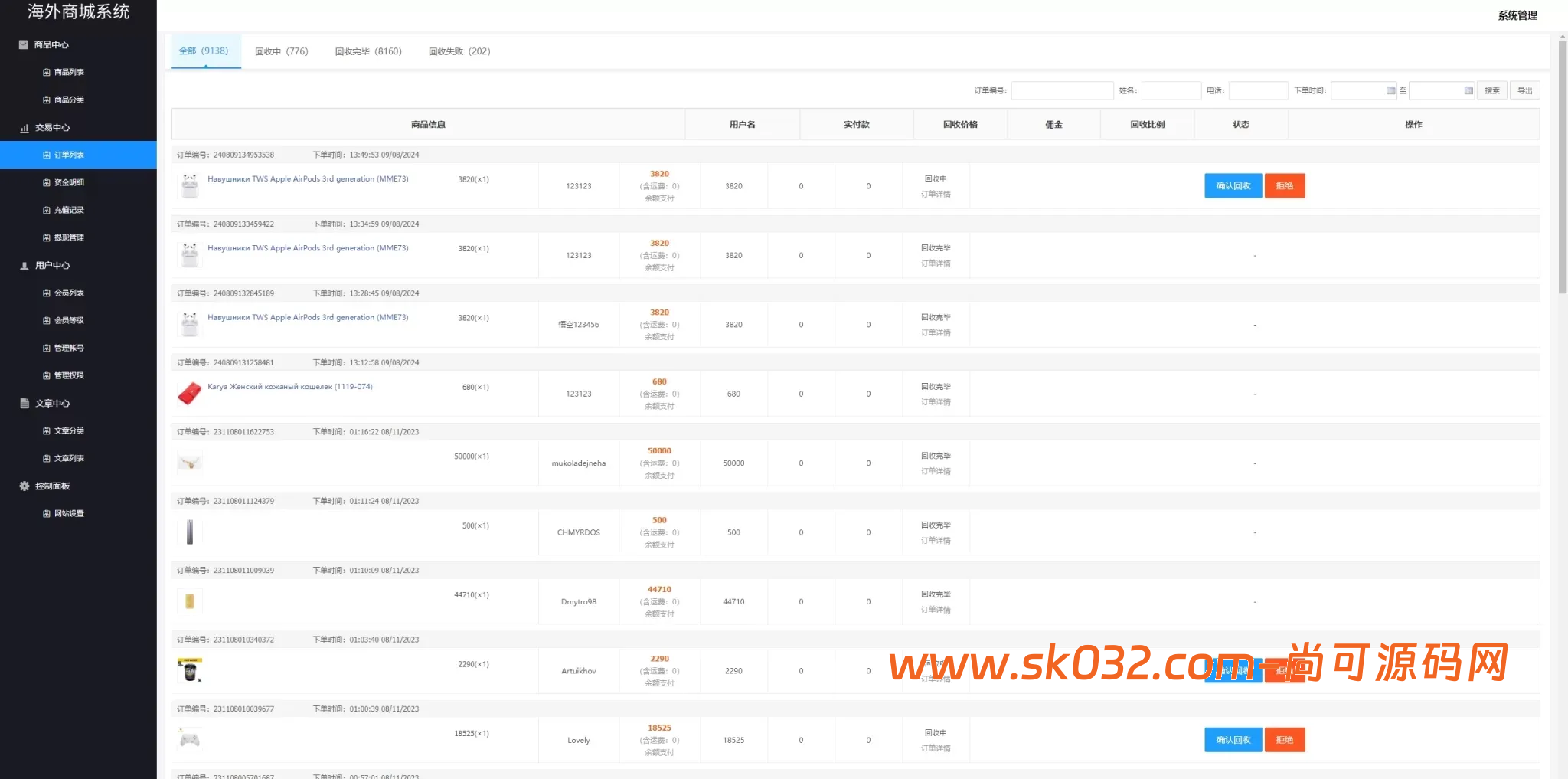
Task: Switch to the 回收失败 (202) tab
Action: coord(459,51)
